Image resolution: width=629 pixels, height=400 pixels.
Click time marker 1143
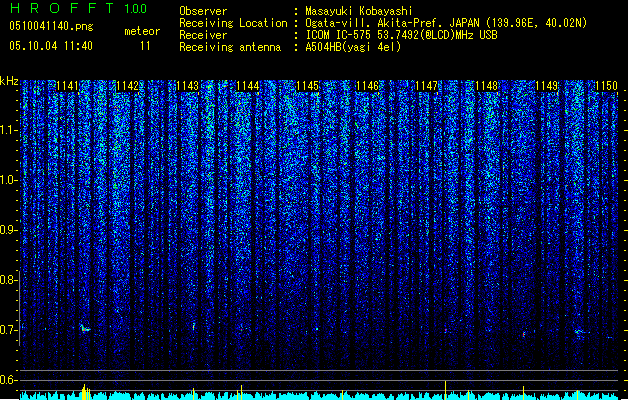187,86
